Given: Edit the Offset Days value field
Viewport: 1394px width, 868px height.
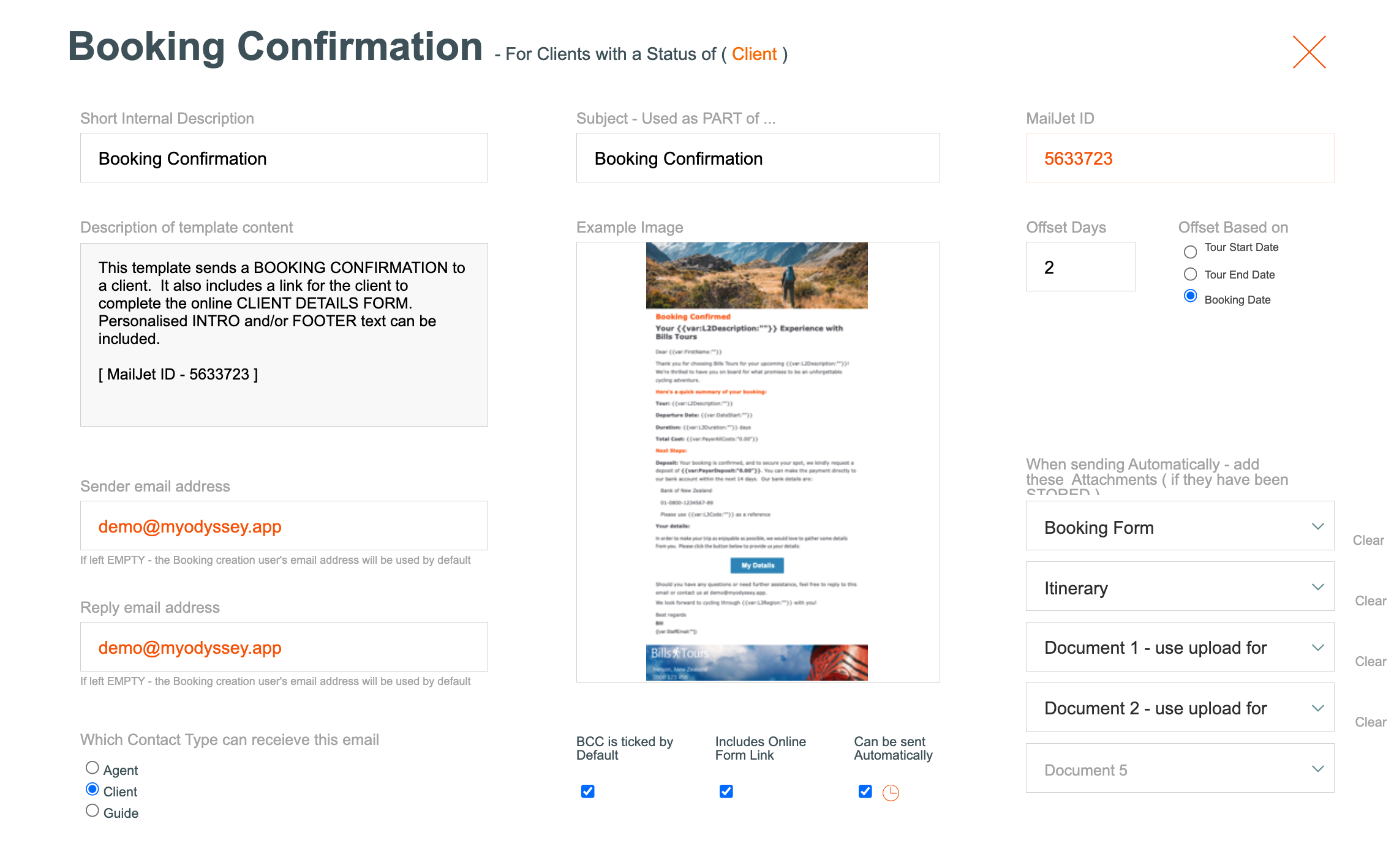Looking at the screenshot, I should tap(1080, 267).
